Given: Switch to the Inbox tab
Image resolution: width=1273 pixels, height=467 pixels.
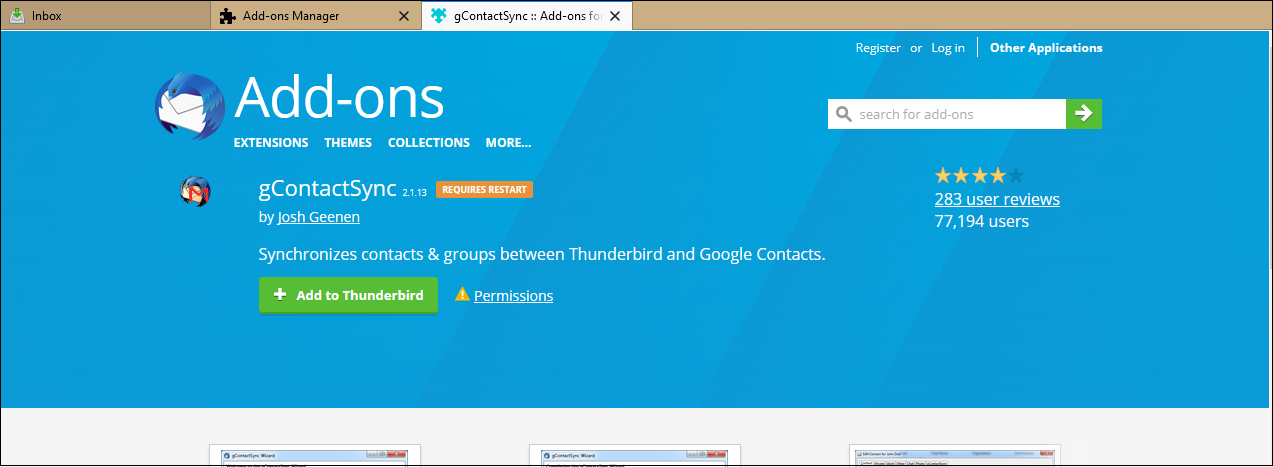Looking at the screenshot, I should point(105,16).
